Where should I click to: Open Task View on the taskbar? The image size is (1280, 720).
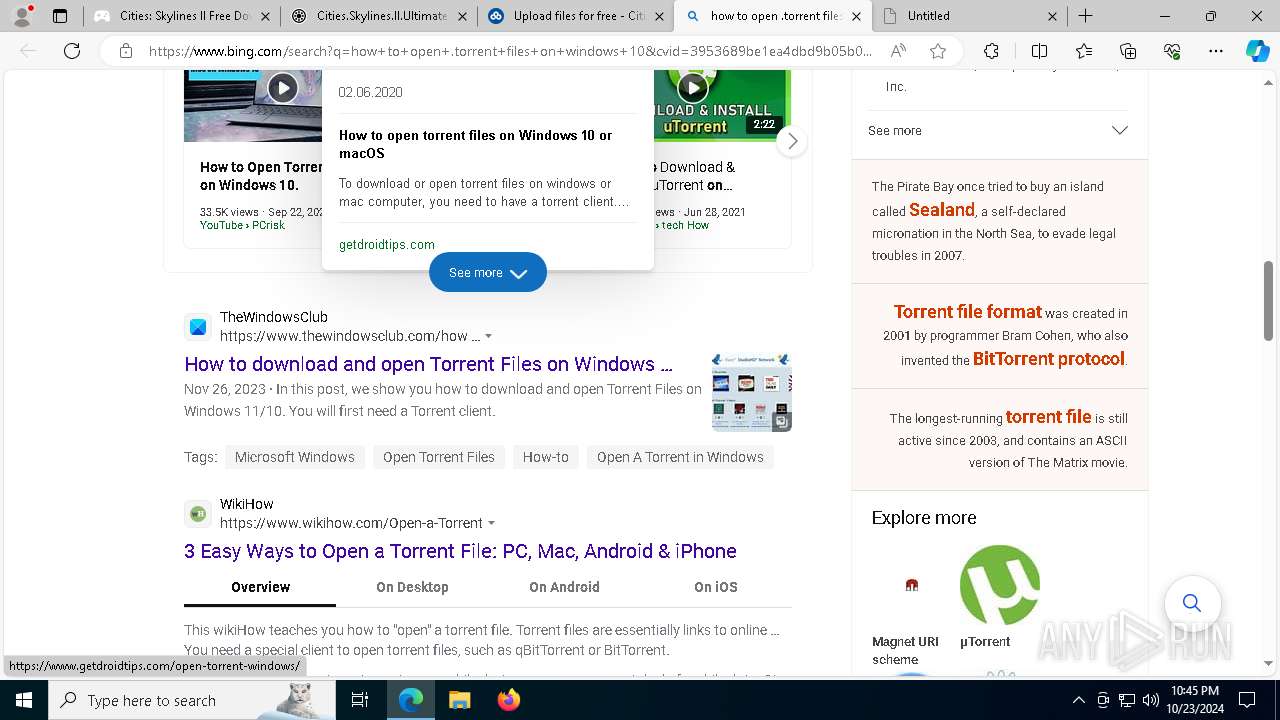pos(360,700)
